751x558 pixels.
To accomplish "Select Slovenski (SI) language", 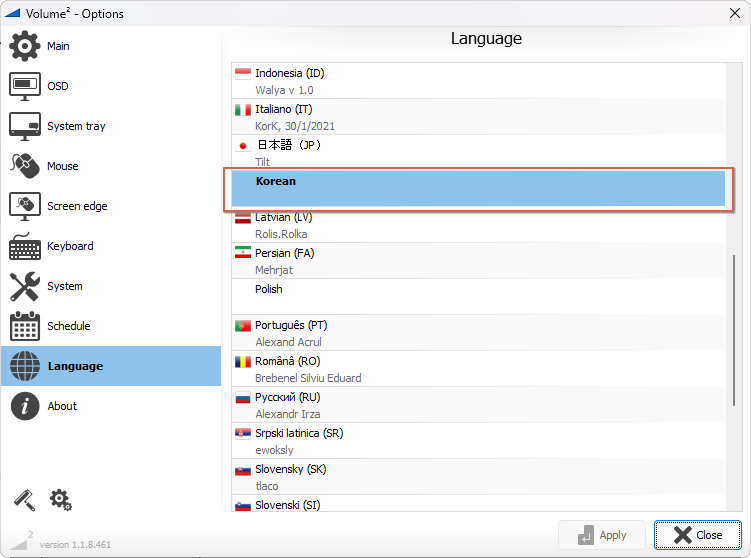I will 478,504.
